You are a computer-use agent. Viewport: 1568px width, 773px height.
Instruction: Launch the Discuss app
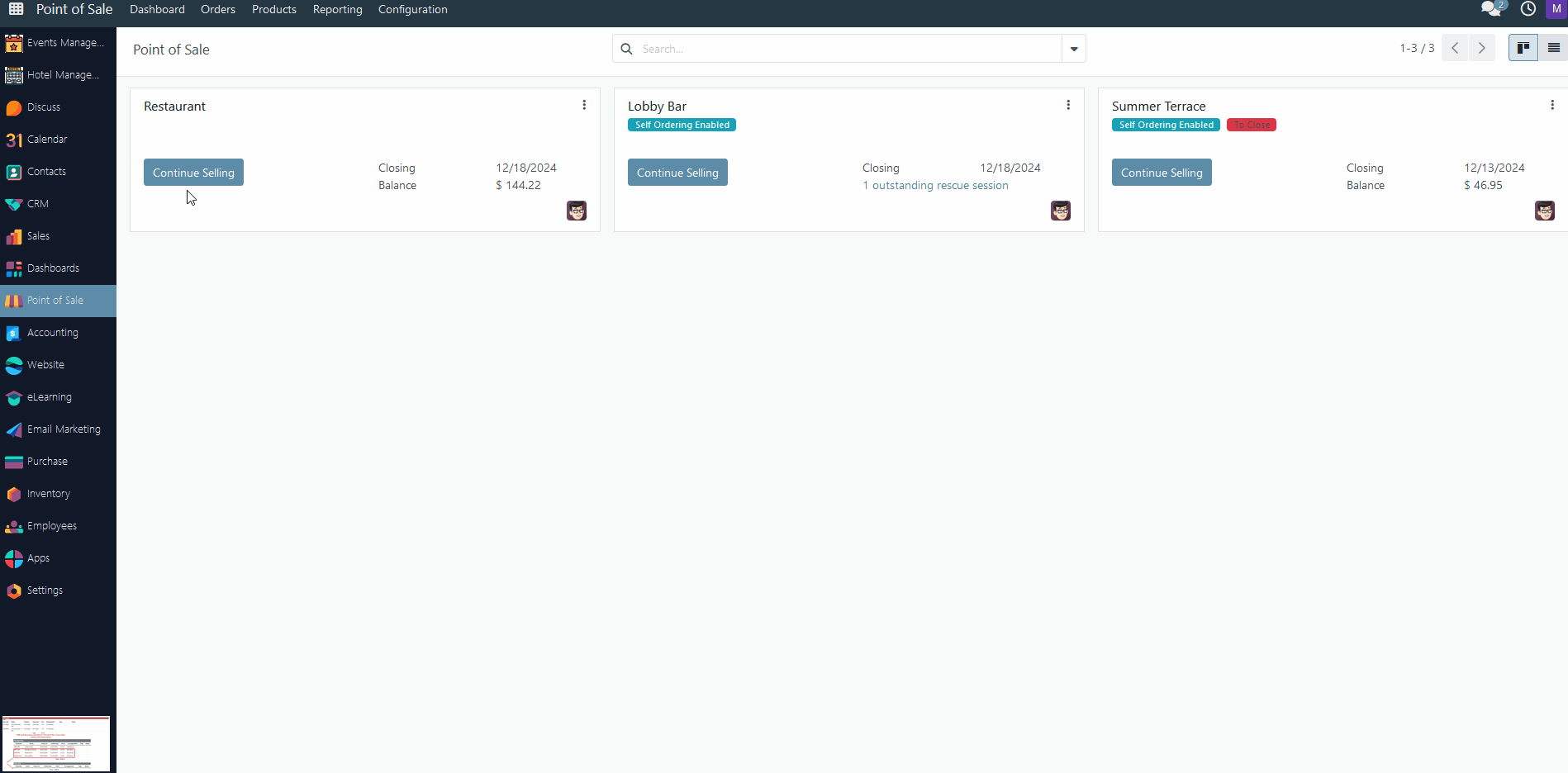(x=58, y=107)
